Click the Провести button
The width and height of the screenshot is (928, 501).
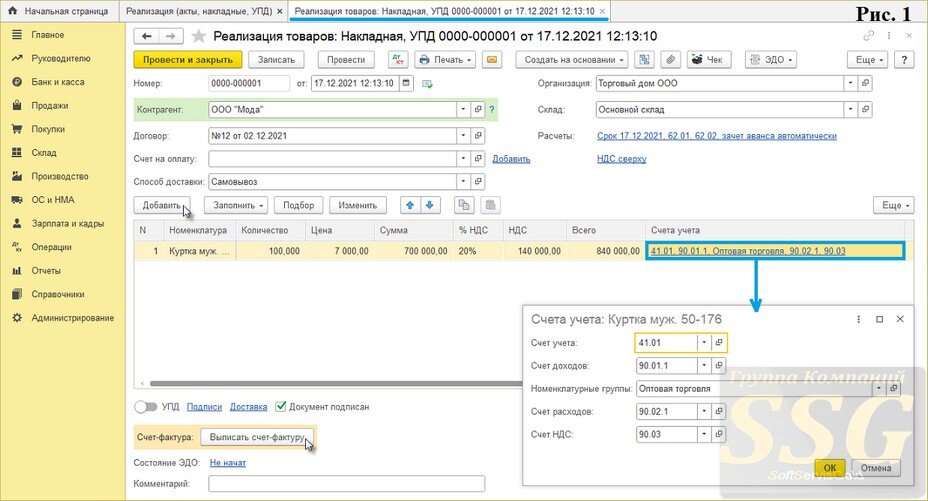point(346,60)
